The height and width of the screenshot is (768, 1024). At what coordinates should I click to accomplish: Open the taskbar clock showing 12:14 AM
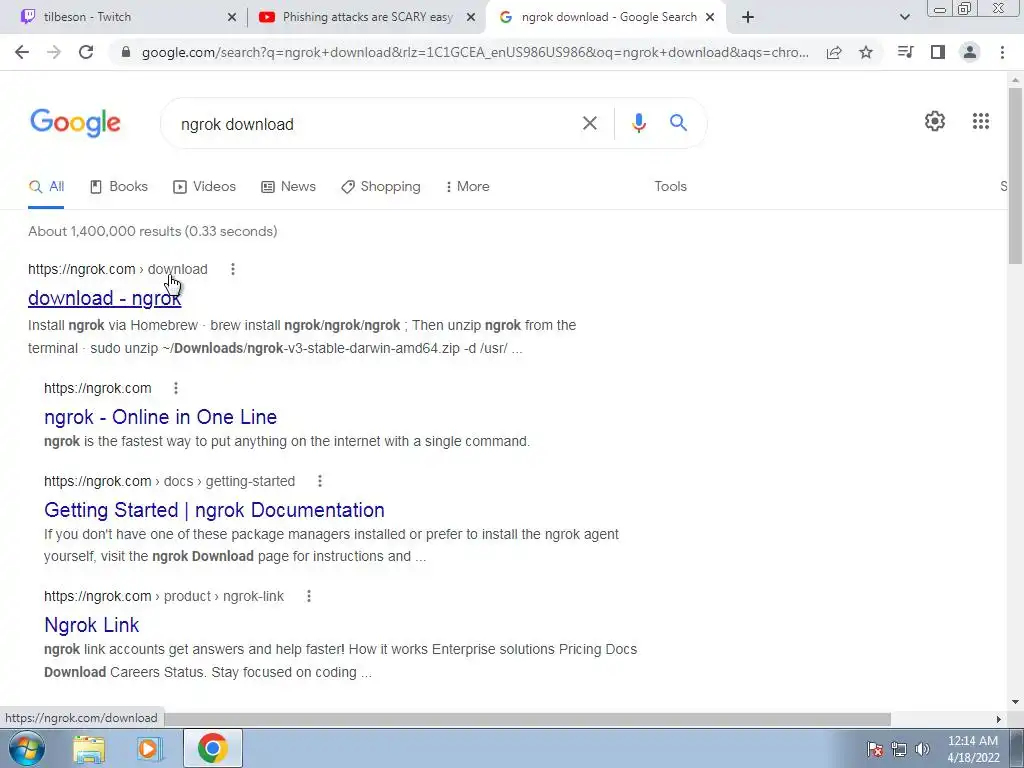pyautogui.click(x=973, y=749)
